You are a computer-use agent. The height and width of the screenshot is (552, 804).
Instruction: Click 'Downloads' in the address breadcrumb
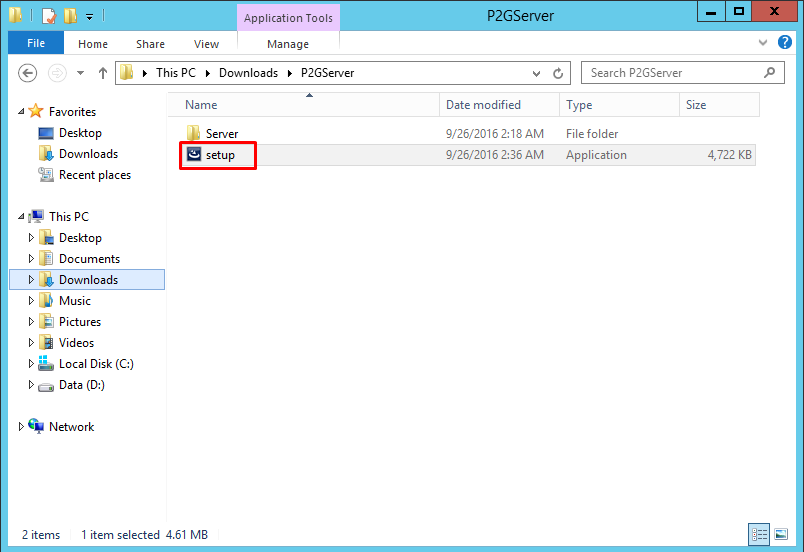coord(248,73)
